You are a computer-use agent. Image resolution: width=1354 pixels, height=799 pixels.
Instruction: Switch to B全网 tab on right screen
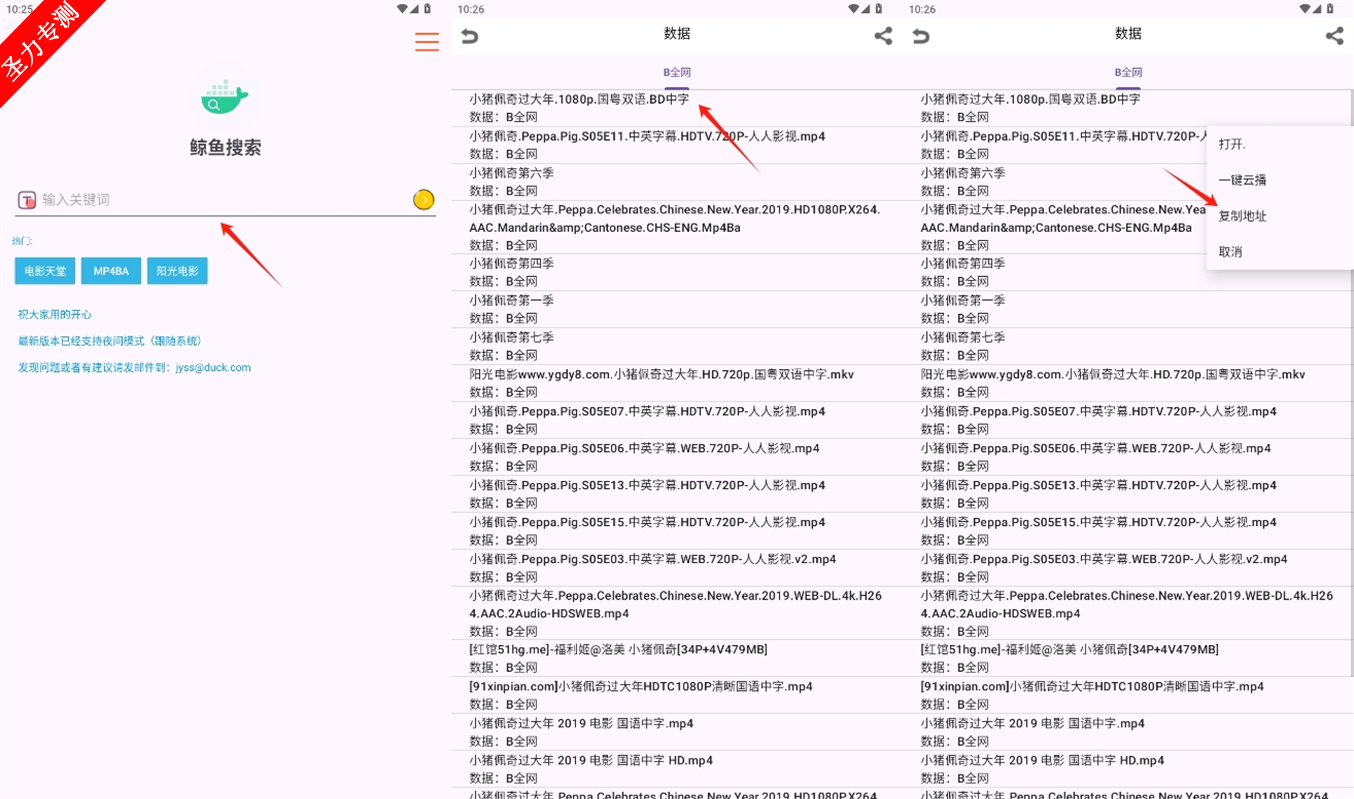(x=1128, y=73)
